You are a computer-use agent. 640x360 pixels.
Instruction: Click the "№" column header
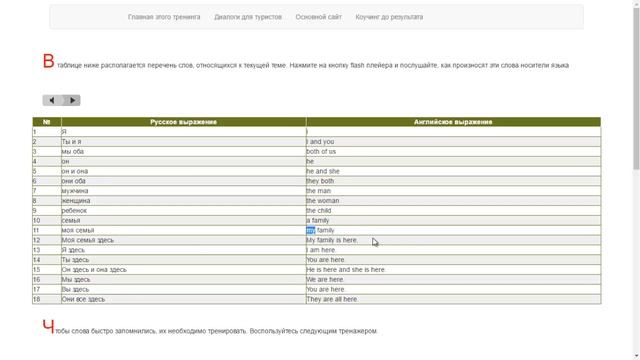[x=47, y=122]
